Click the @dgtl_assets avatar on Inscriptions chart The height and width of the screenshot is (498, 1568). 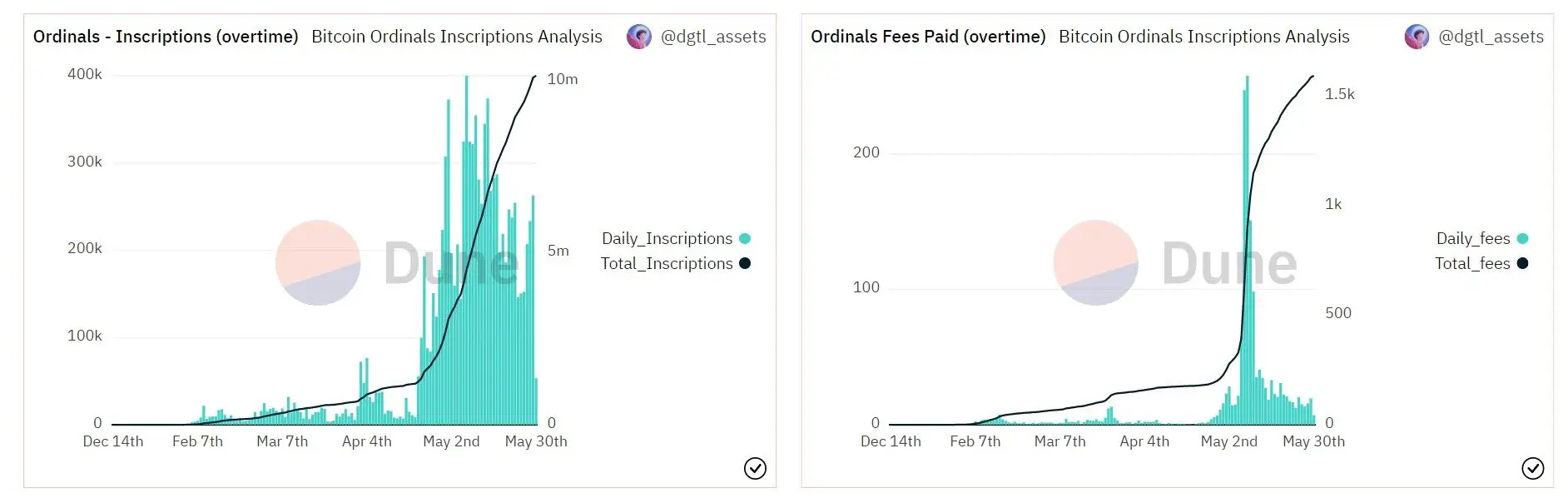point(638,37)
